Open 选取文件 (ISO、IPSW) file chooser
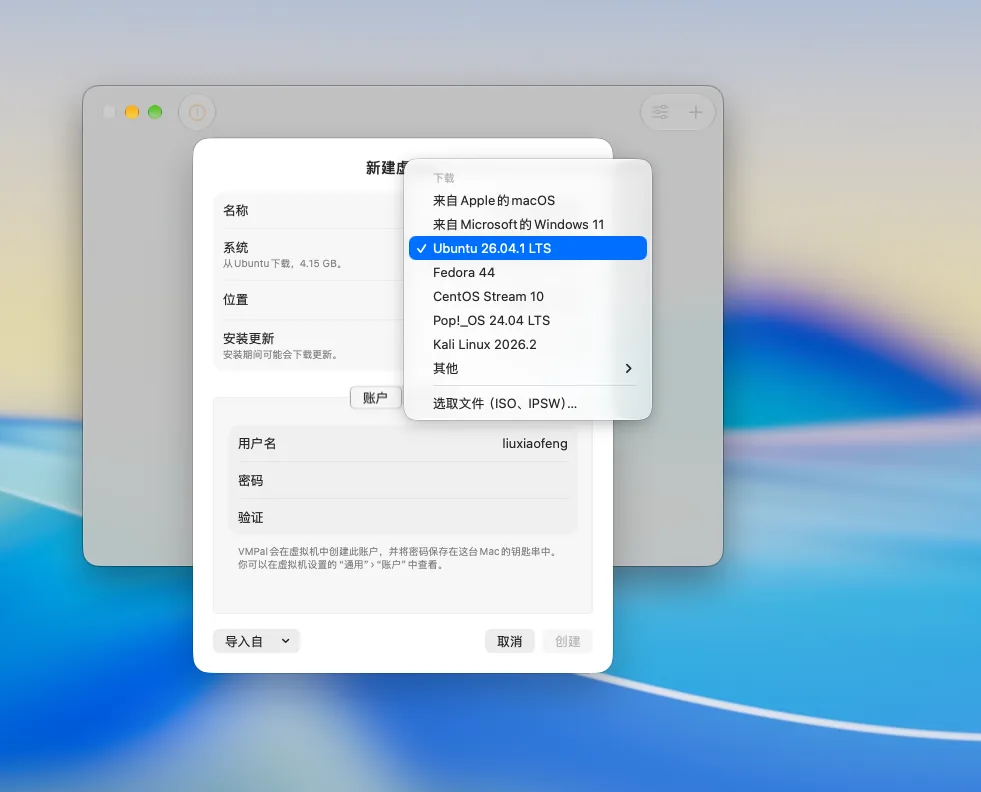The width and height of the screenshot is (981, 792). pos(527,404)
